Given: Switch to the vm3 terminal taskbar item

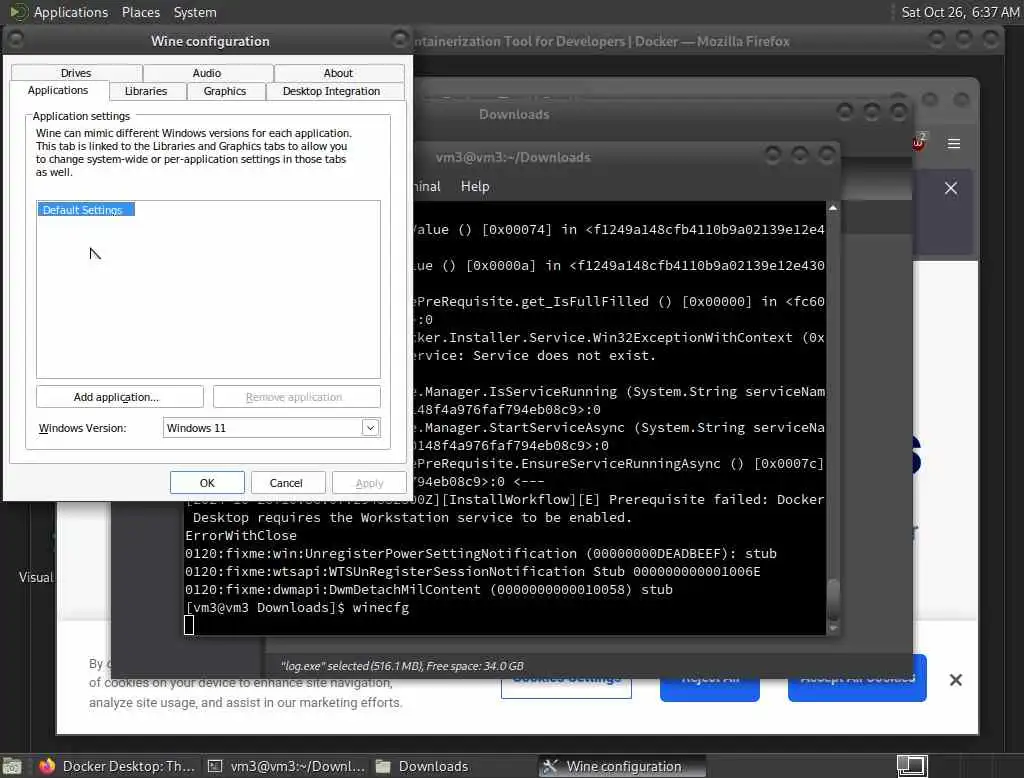Looking at the screenshot, I should [x=286, y=766].
